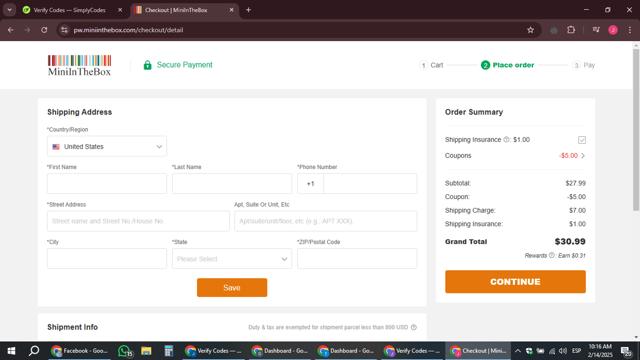Select the Checkout MiniInTheBox tab

coord(184,10)
